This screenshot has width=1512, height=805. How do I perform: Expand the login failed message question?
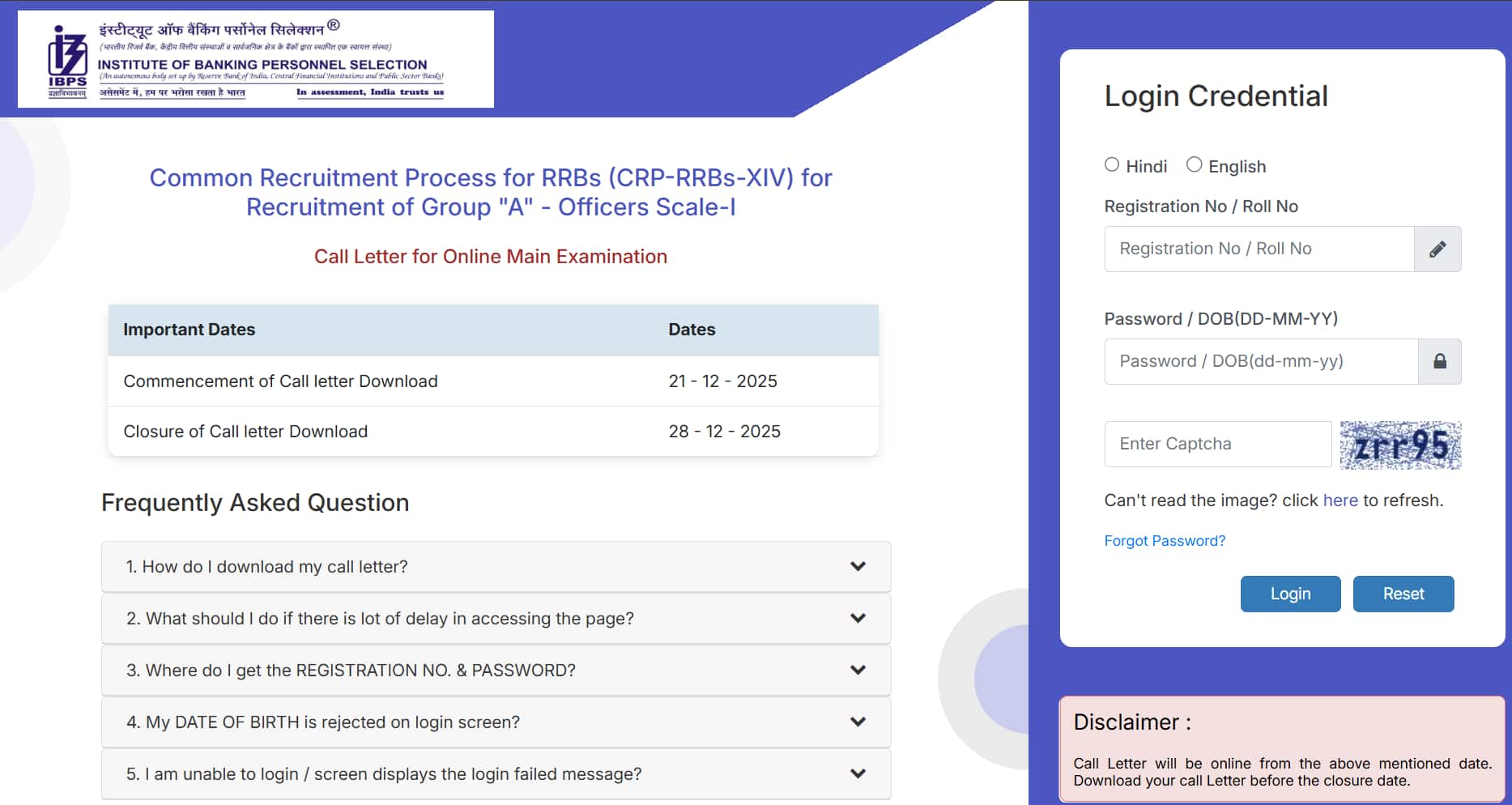coord(494,774)
